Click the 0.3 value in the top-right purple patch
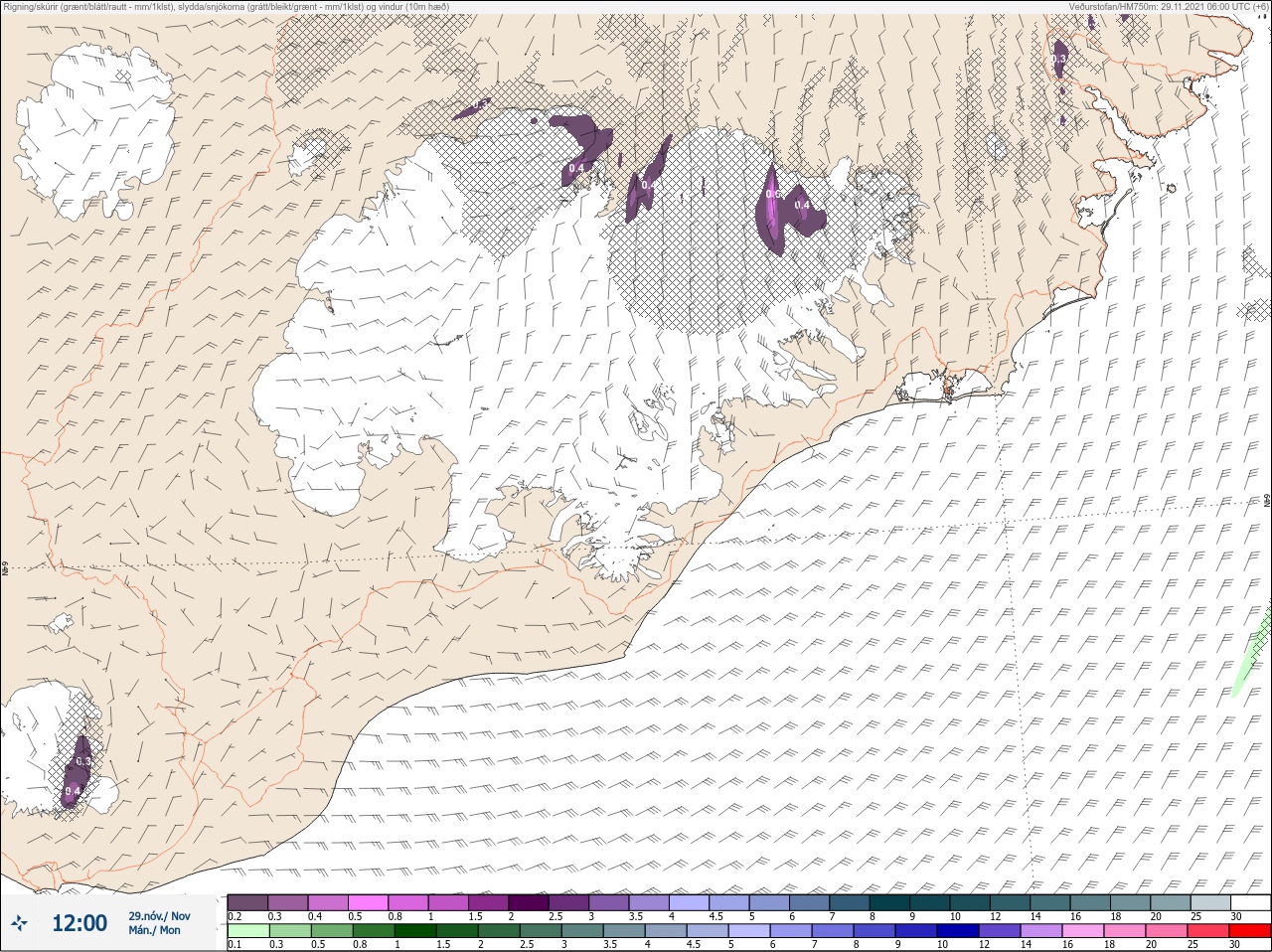 click(x=1058, y=60)
